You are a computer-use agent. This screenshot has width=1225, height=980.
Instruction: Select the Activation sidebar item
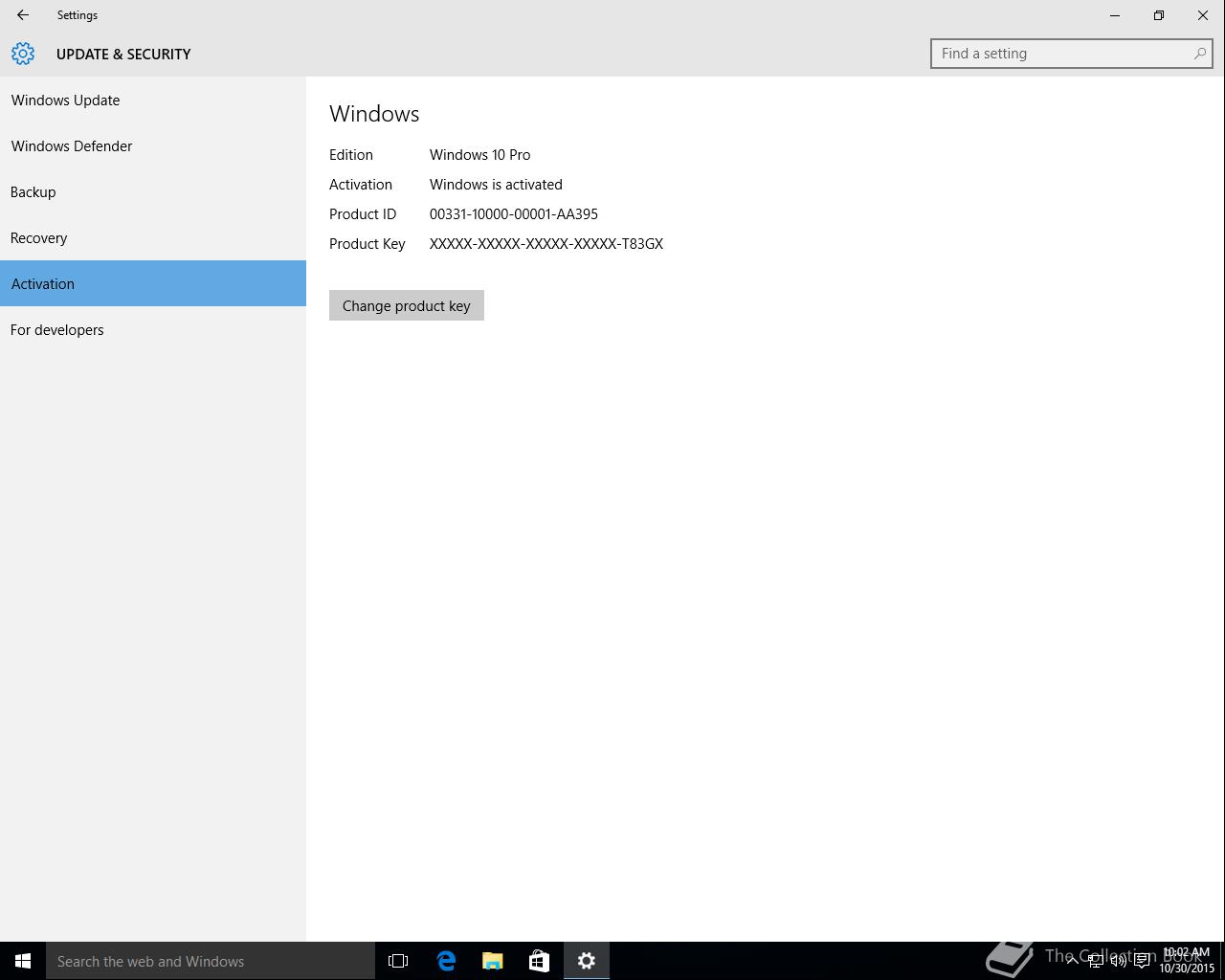153,283
